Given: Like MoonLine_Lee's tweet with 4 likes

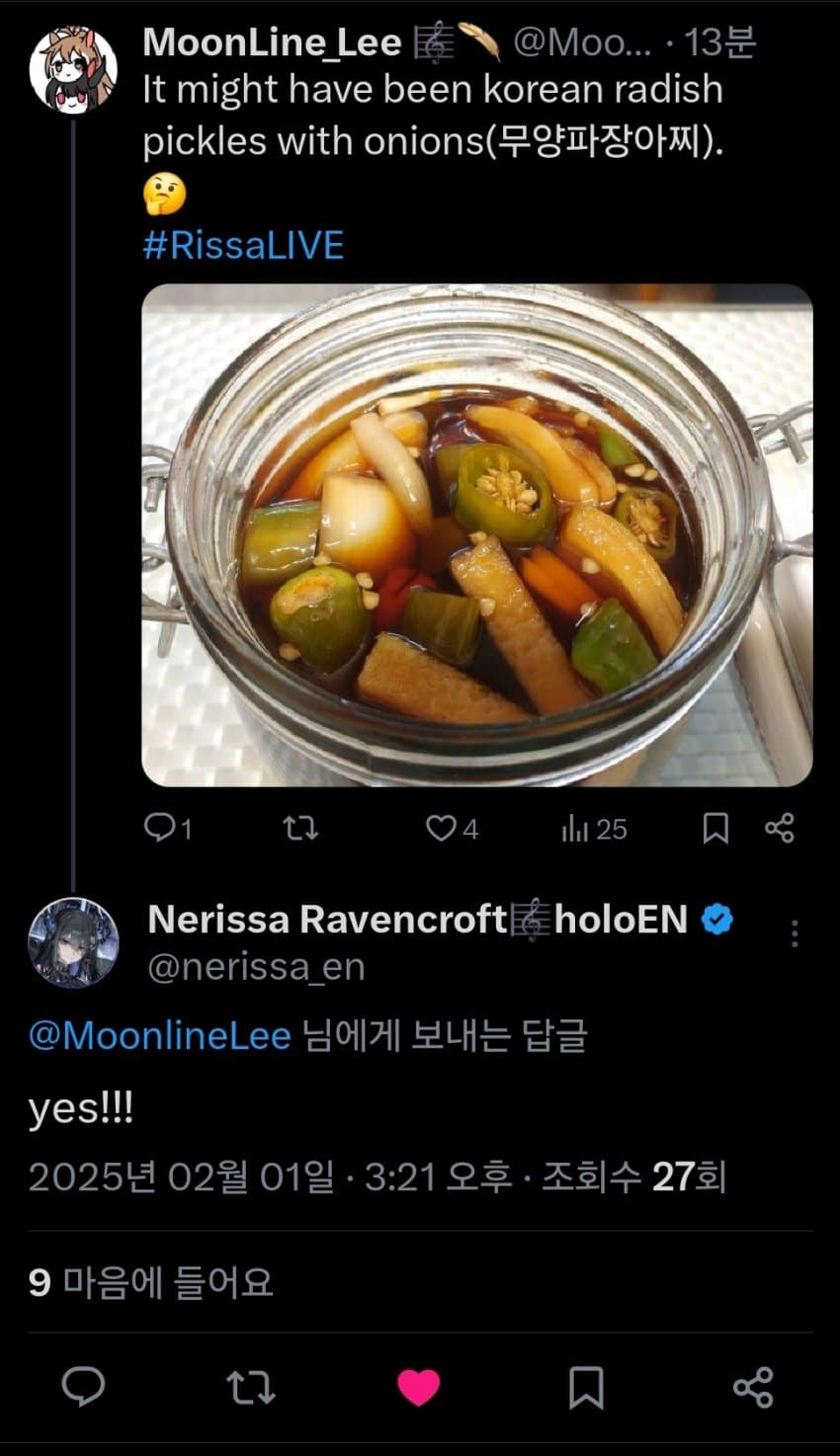Looking at the screenshot, I should 442,828.
